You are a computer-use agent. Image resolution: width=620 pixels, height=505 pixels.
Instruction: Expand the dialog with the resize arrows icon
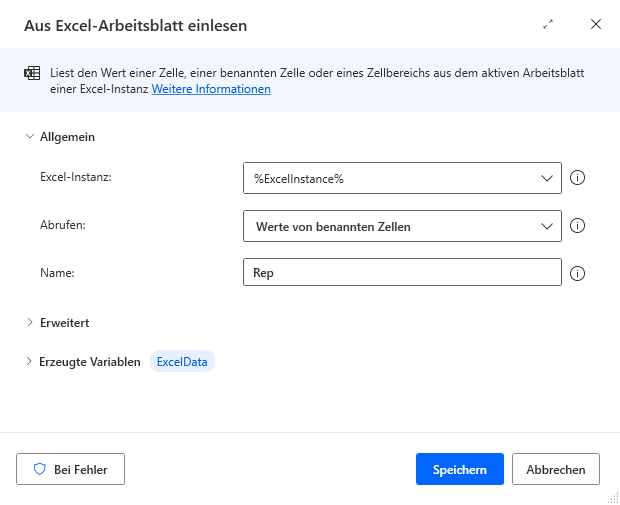[x=548, y=25]
